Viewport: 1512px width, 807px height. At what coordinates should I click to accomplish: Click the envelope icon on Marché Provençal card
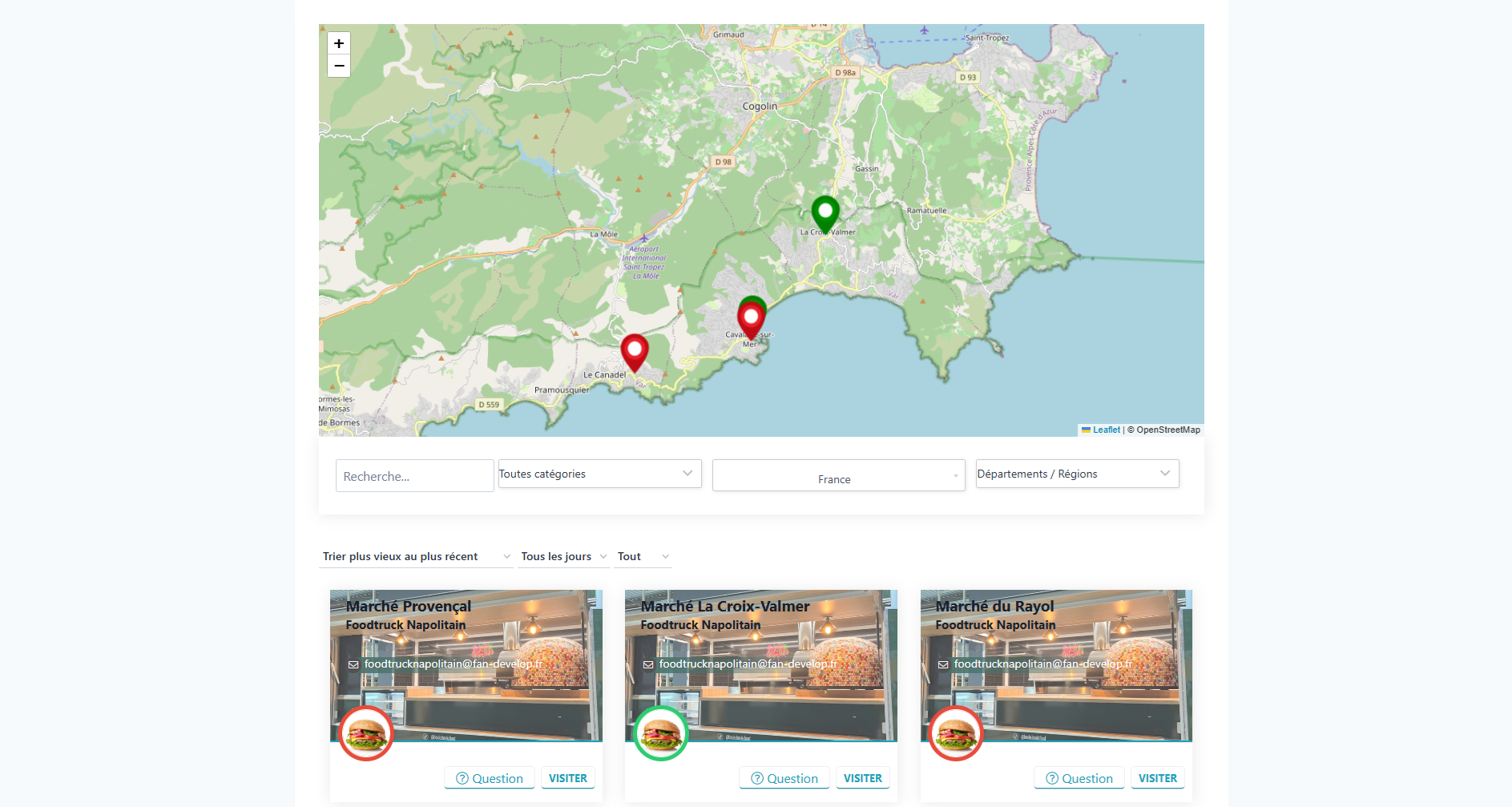tap(353, 664)
